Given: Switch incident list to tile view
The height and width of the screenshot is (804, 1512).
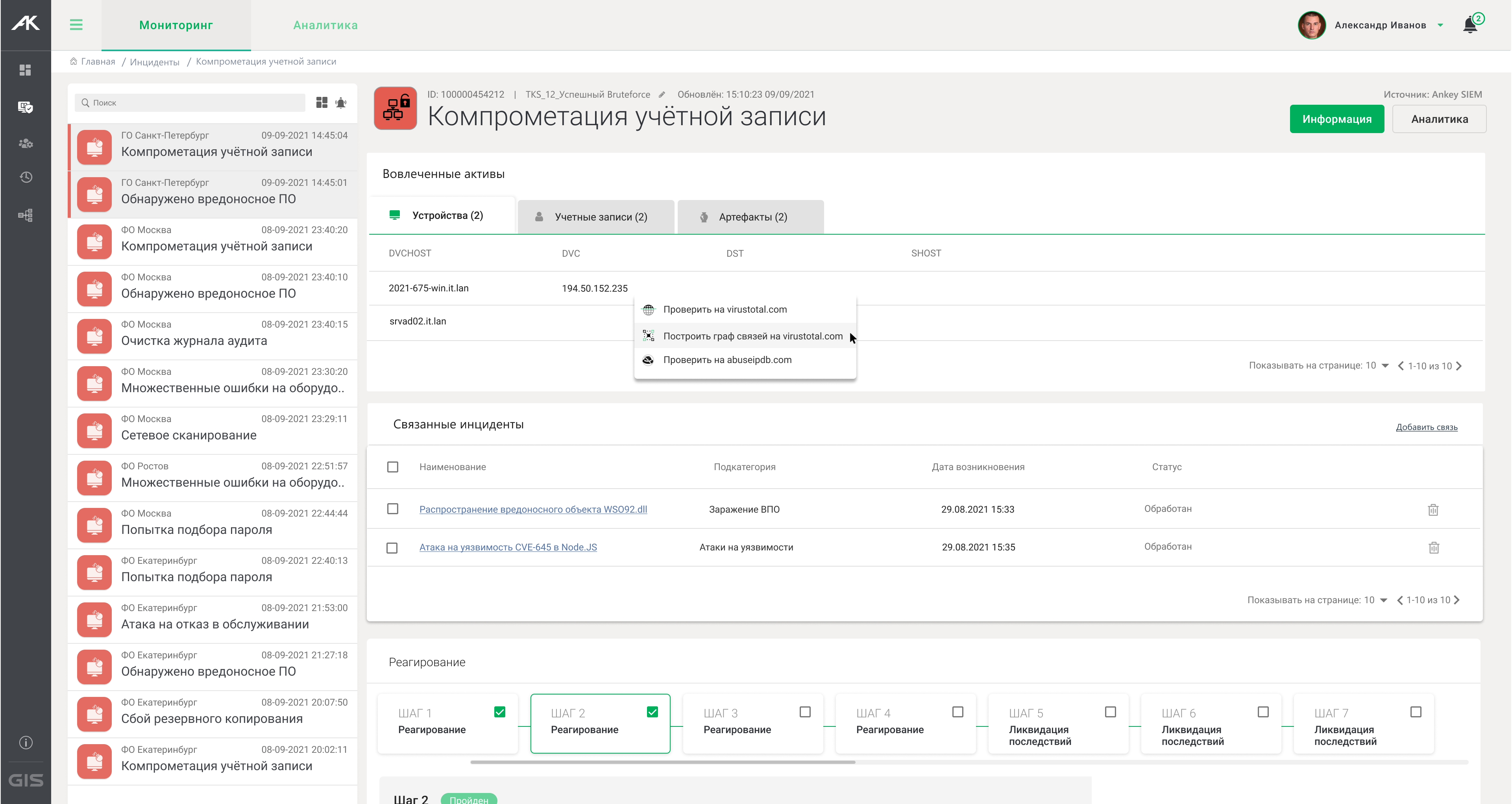Looking at the screenshot, I should pos(322,103).
